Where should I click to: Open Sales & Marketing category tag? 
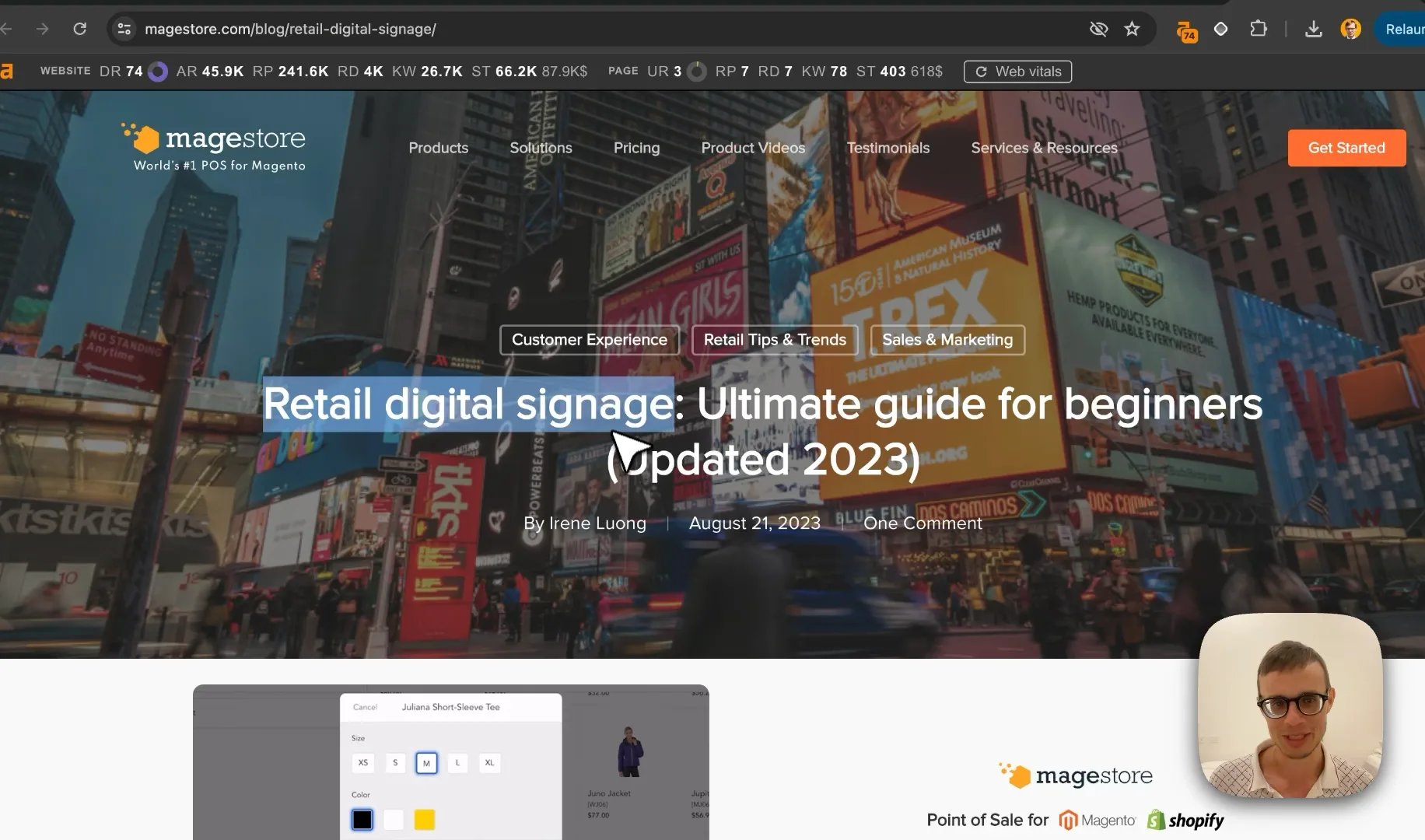(947, 340)
